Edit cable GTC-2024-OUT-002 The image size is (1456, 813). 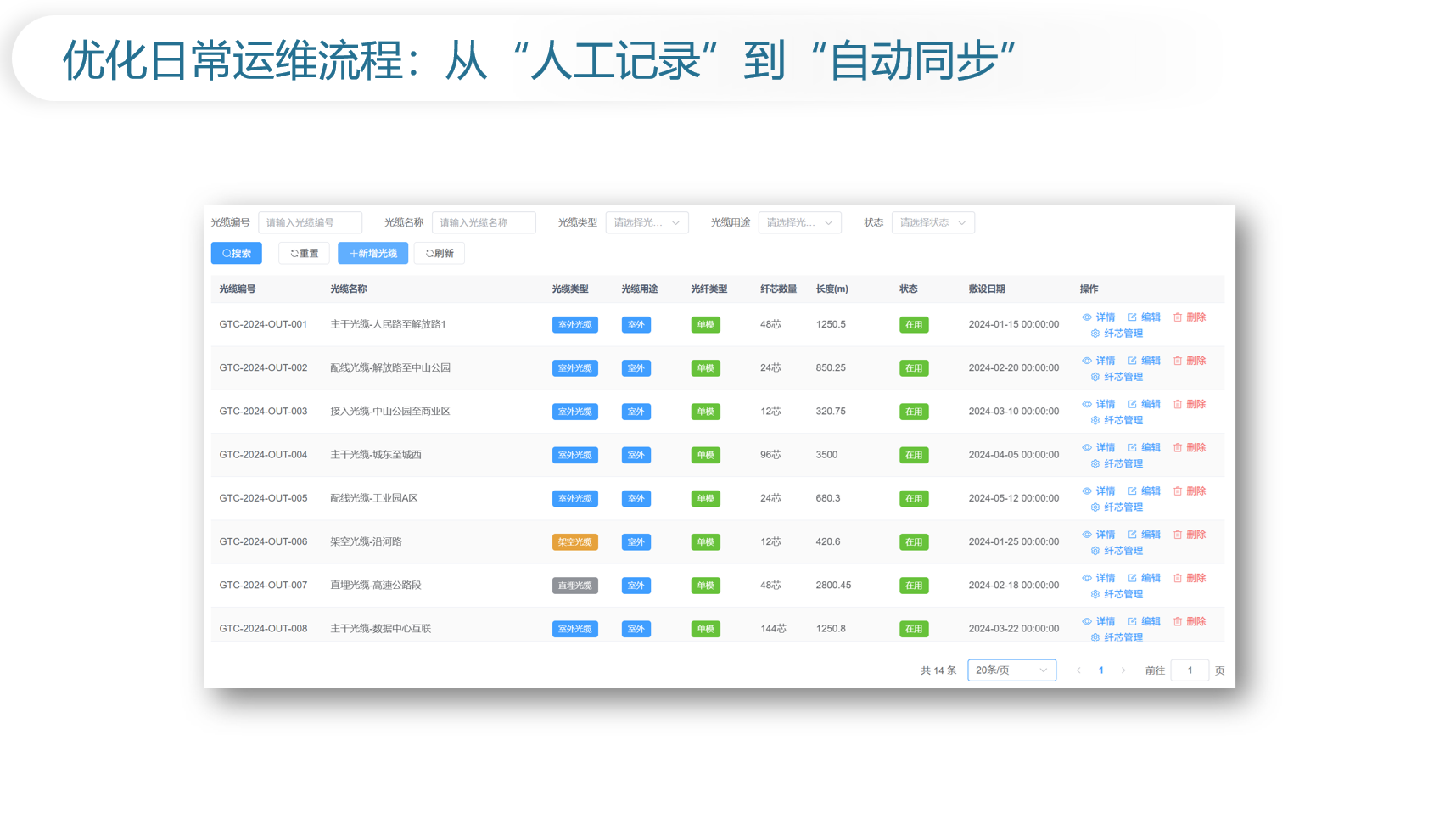click(1144, 361)
